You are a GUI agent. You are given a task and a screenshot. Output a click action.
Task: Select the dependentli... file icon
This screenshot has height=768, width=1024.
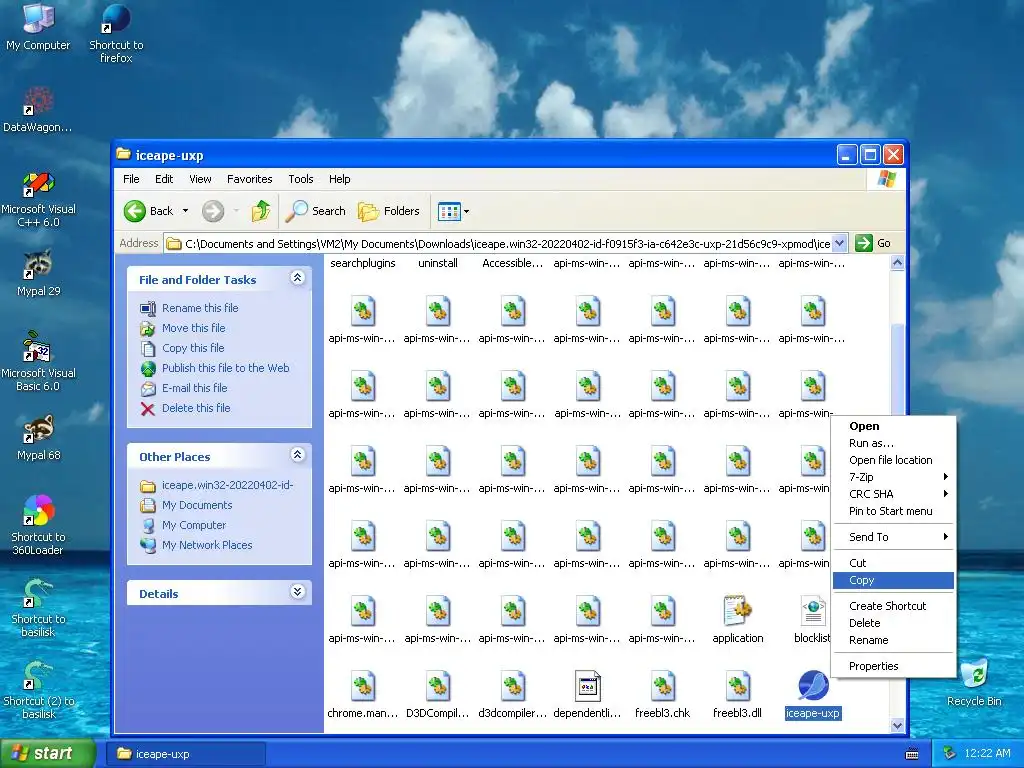(587, 695)
